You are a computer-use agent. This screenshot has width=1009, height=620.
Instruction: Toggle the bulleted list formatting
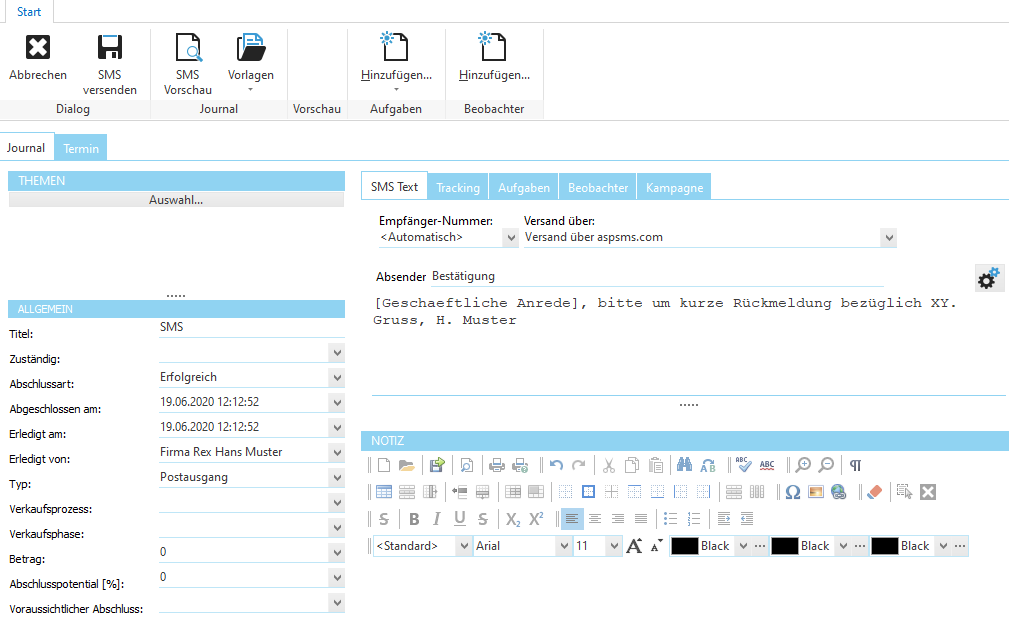pos(671,518)
